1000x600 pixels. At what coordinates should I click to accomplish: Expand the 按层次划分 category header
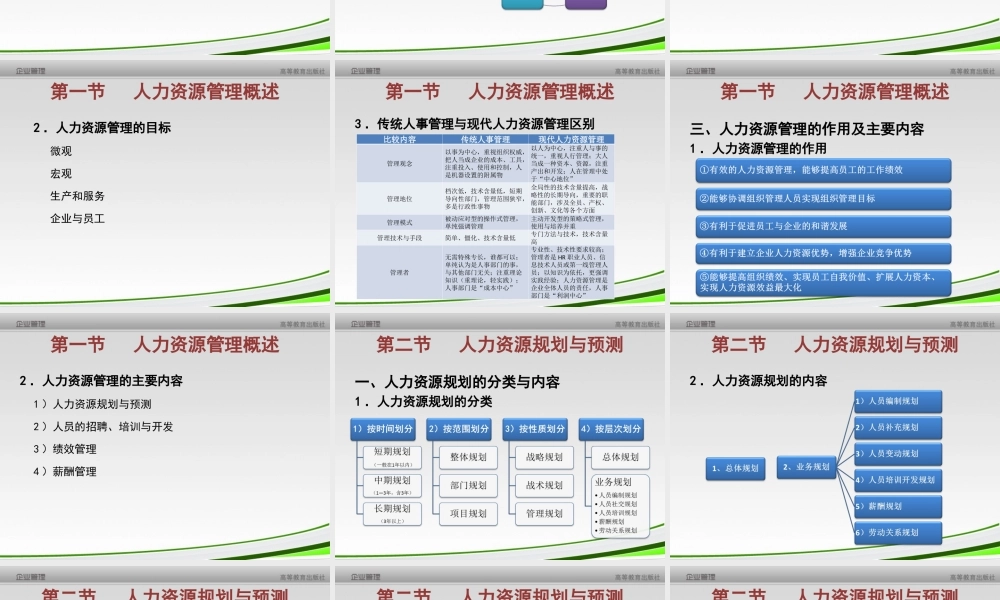pos(613,429)
